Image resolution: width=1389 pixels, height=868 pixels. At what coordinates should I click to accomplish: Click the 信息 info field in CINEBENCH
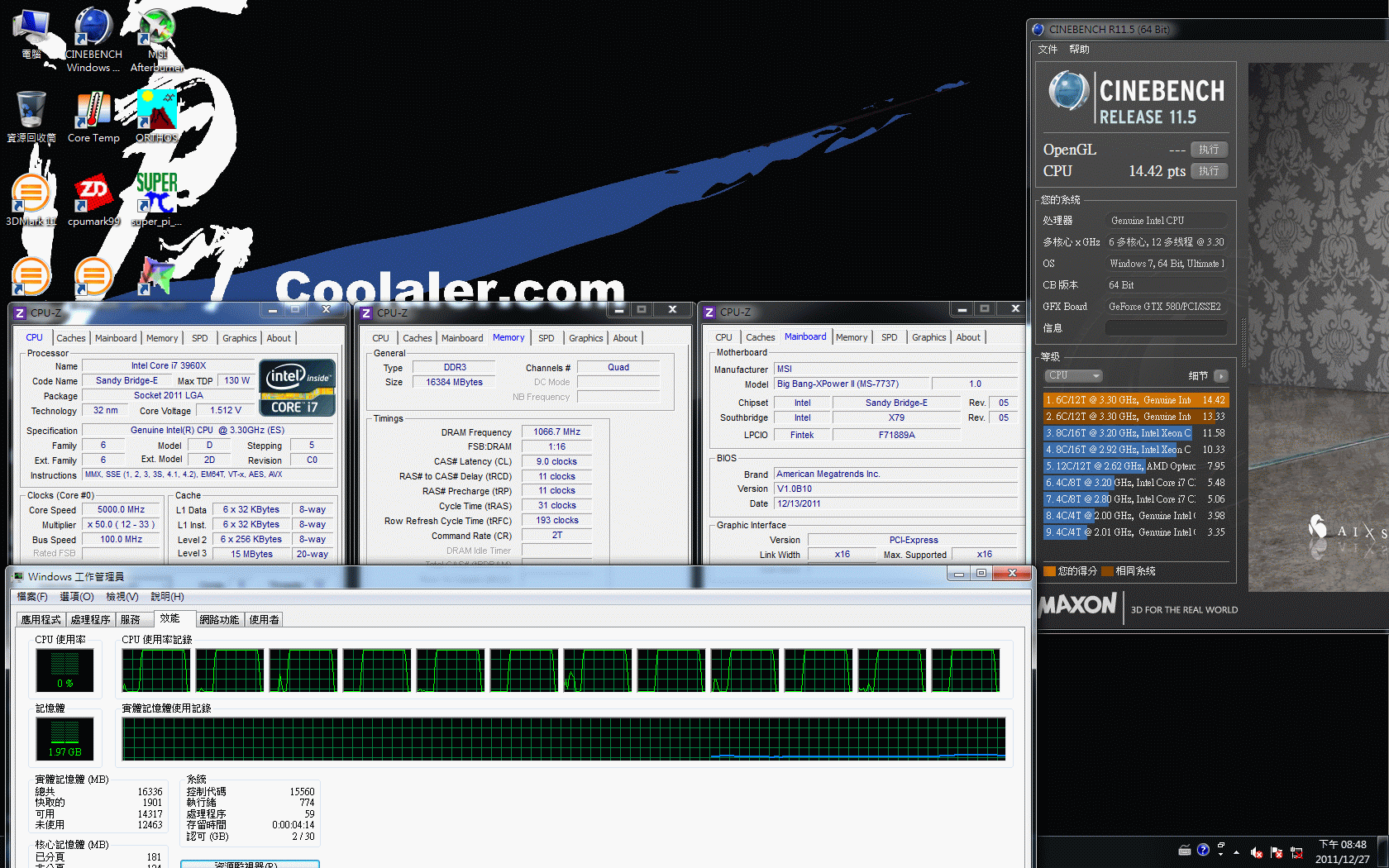click(1166, 328)
